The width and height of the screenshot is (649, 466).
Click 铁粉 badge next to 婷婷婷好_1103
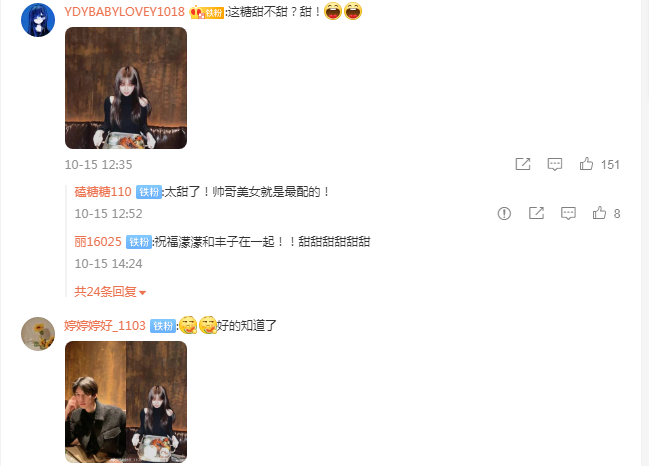click(163, 326)
